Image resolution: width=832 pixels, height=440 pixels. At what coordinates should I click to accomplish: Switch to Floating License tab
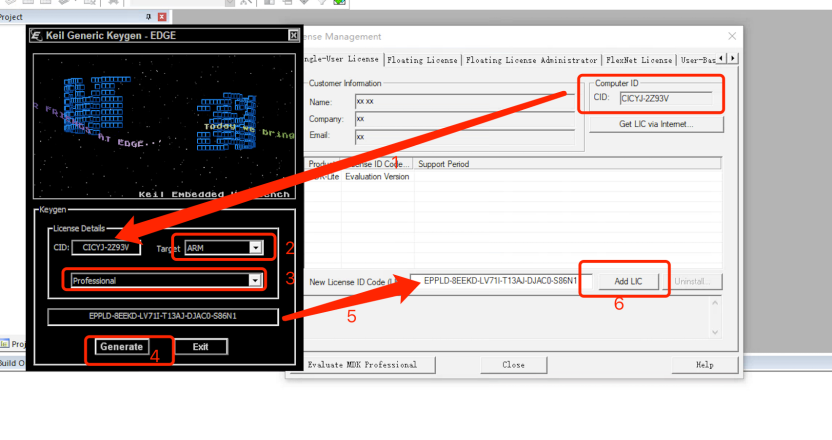coord(422,60)
